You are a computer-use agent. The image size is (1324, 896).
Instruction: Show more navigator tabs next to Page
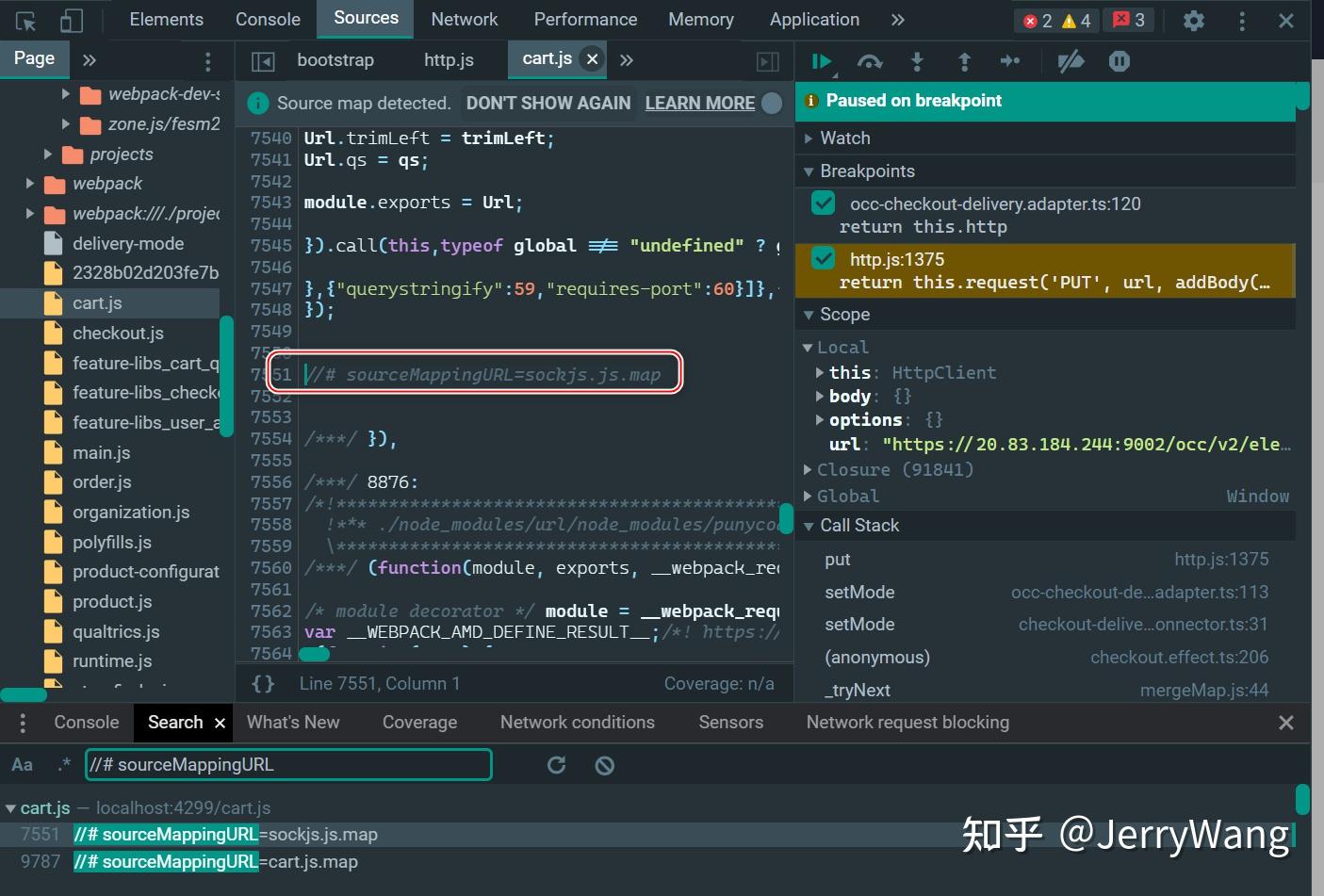90,60
